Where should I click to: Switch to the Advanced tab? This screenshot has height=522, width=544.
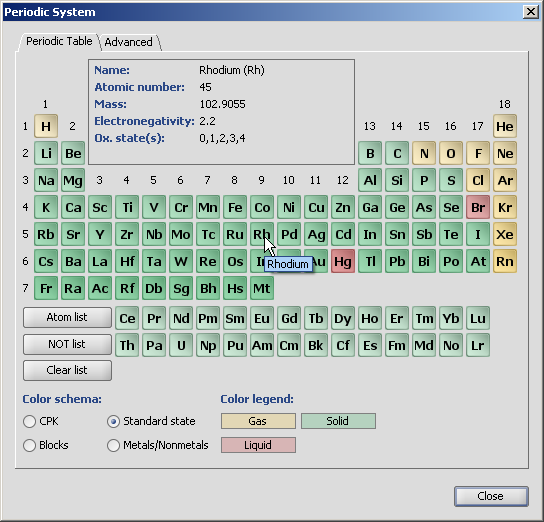(x=128, y=42)
